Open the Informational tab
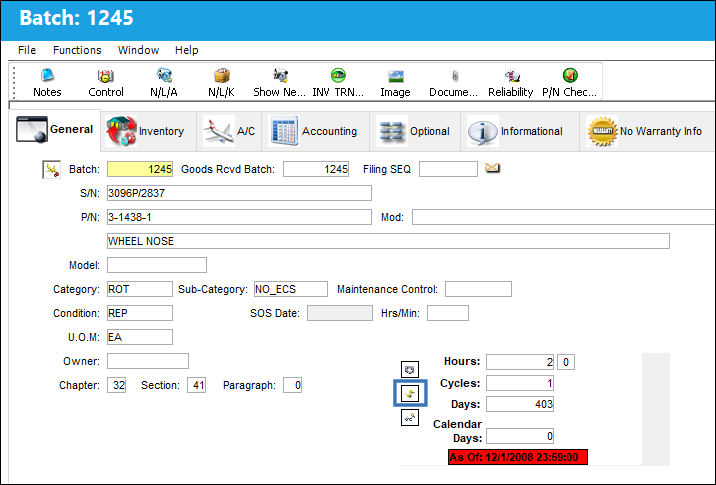 520,131
